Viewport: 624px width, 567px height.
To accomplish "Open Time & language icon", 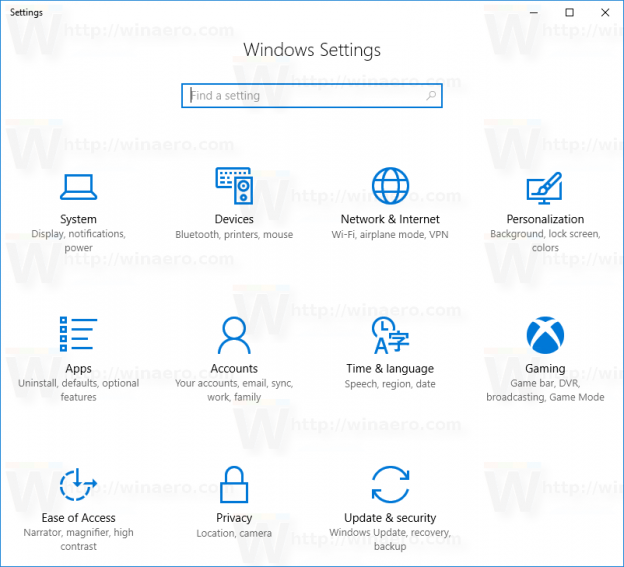I will (390, 336).
